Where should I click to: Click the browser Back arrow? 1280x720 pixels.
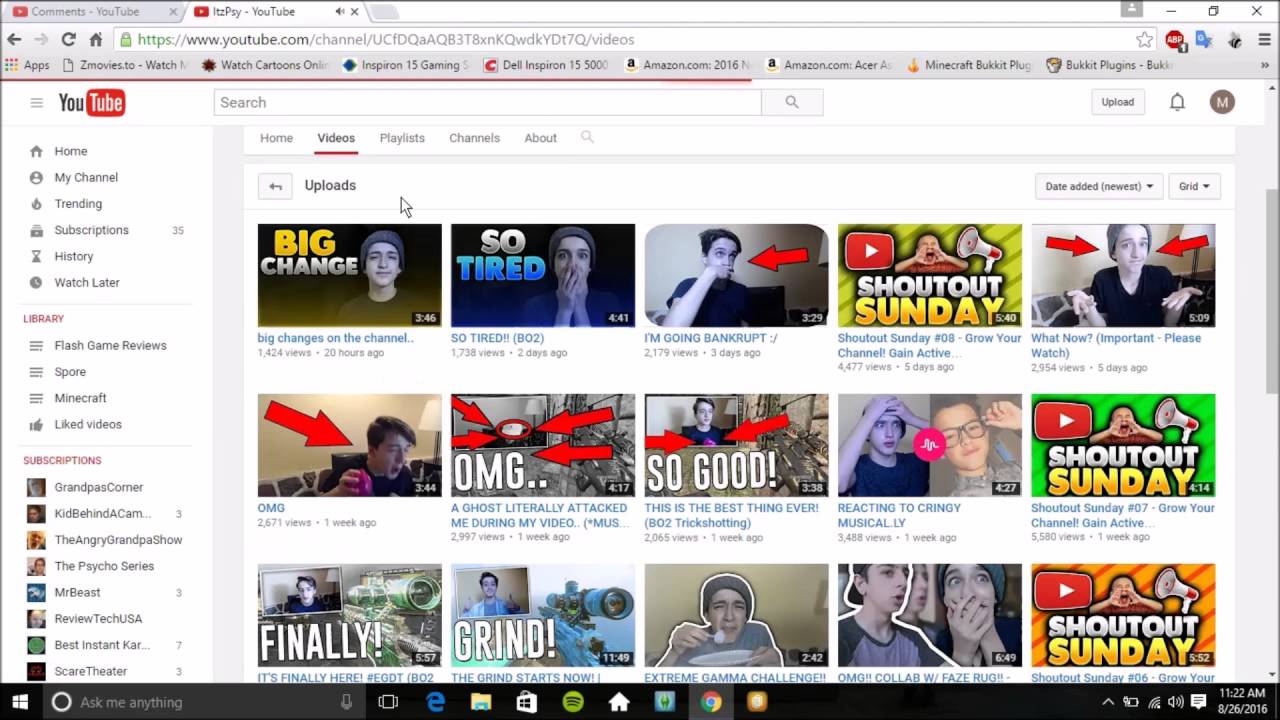(14, 39)
